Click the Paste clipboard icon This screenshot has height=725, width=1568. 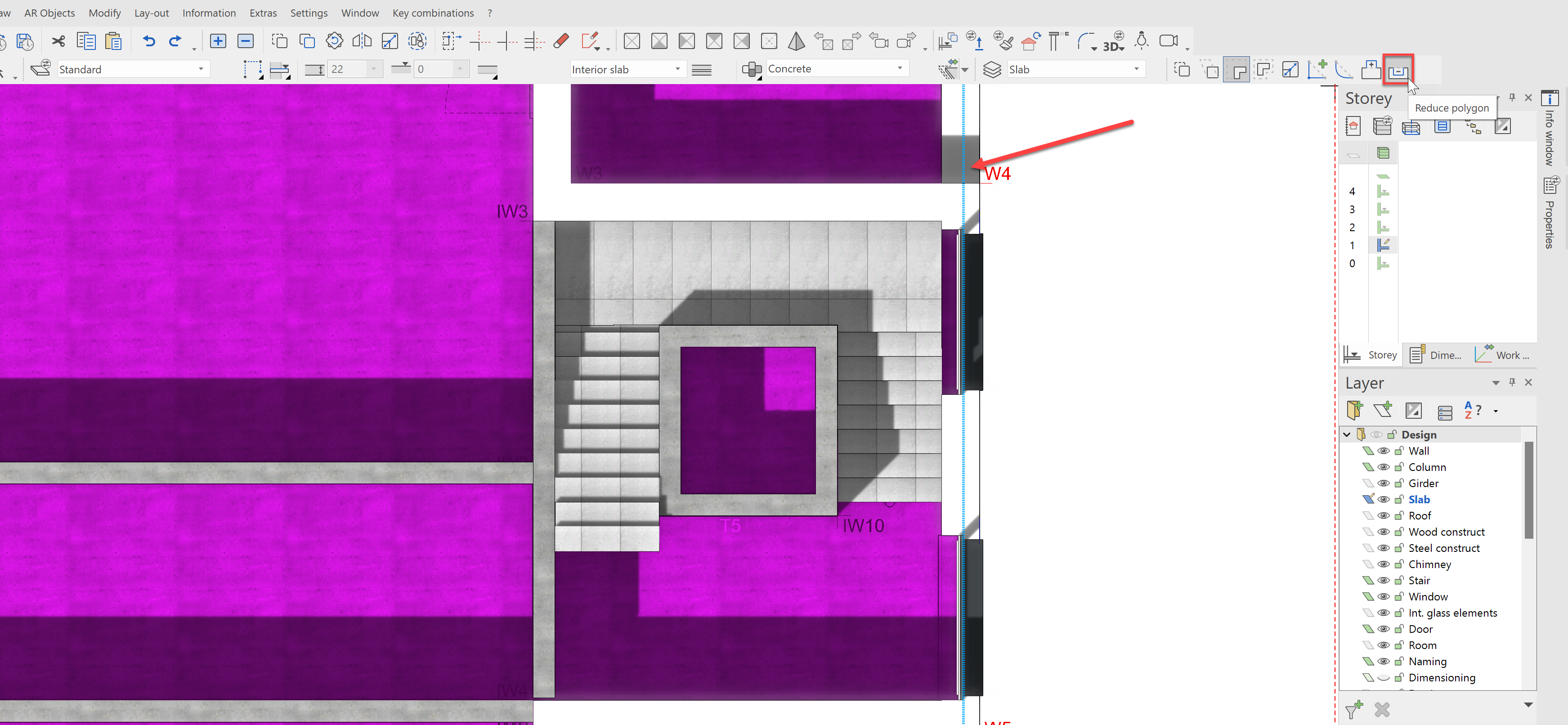(113, 41)
